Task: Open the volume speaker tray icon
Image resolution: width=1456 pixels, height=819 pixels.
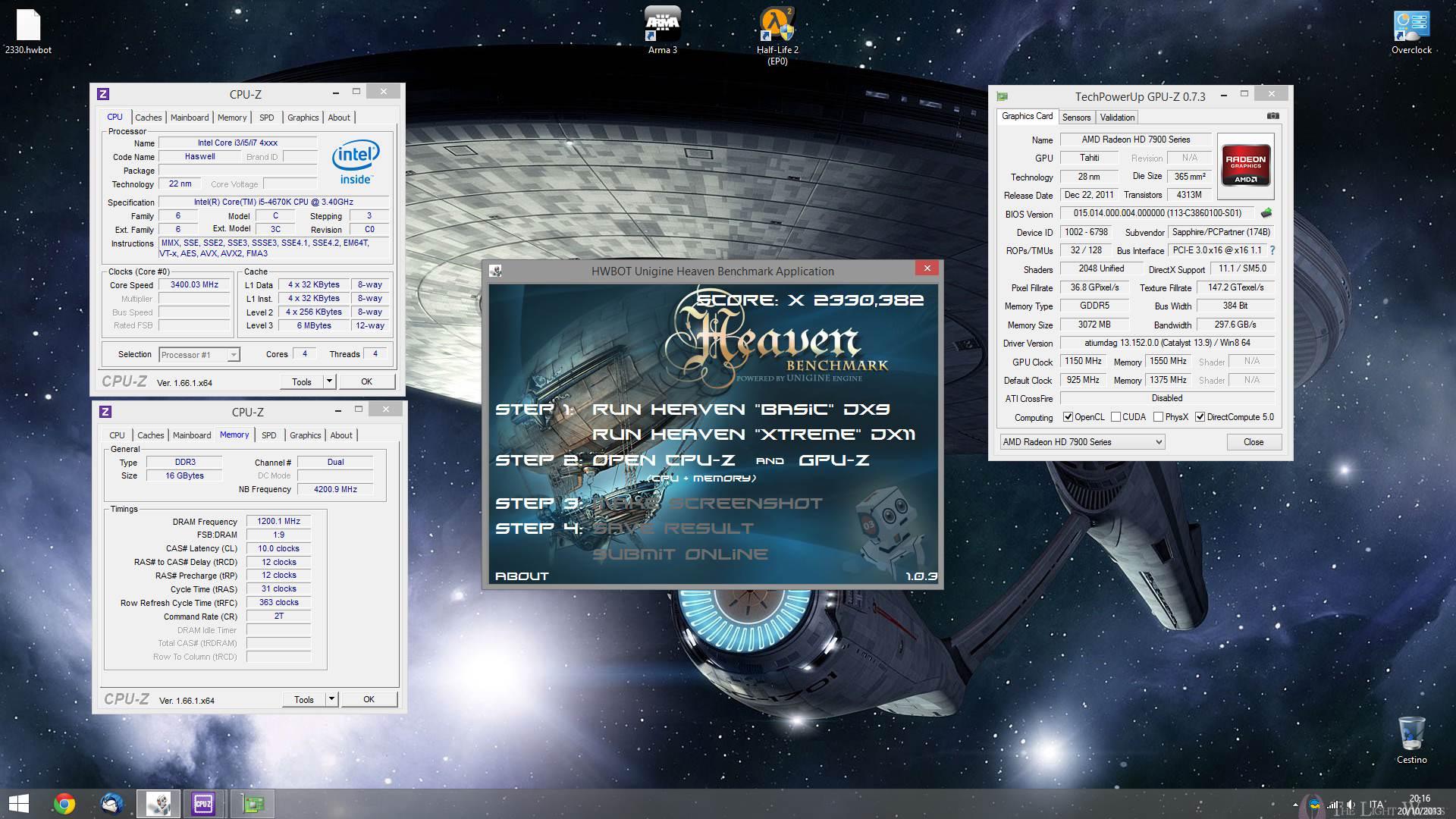Action: click(x=1351, y=805)
